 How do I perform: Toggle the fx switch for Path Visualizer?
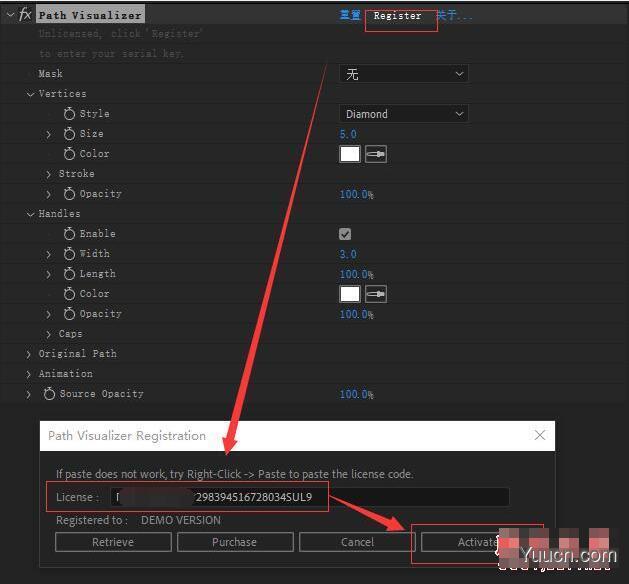pos(25,14)
